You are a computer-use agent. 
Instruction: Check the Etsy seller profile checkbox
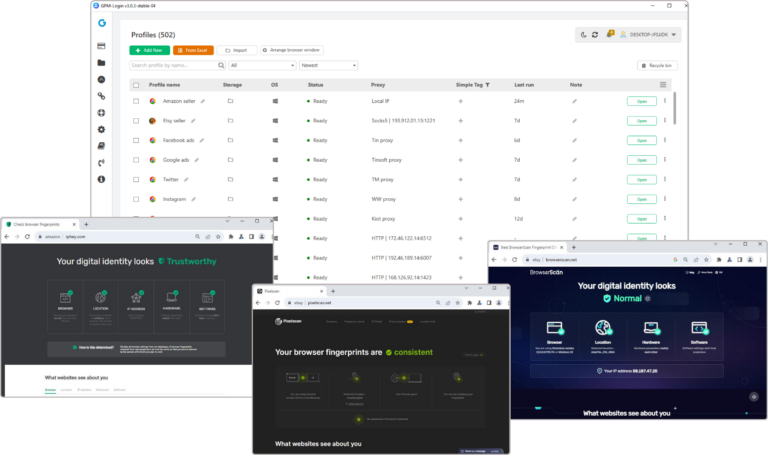click(136, 121)
